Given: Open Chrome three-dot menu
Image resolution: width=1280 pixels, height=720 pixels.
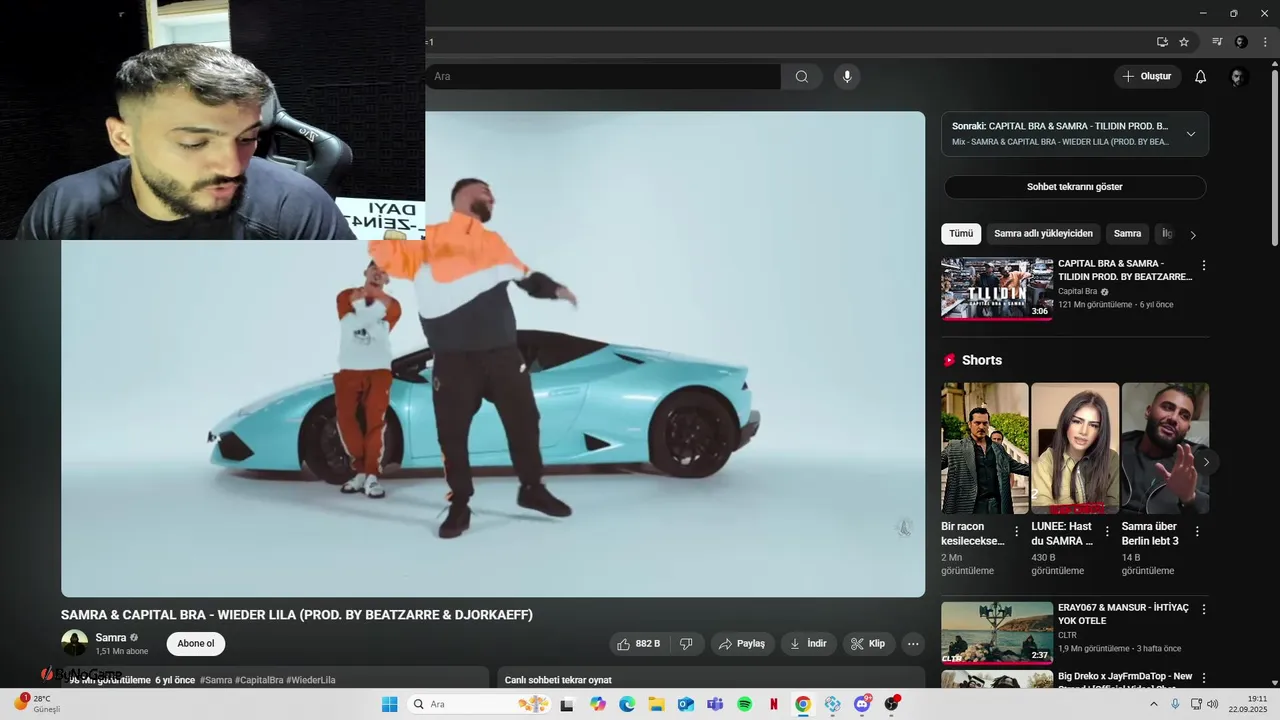Looking at the screenshot, I should coord(1265,42).
